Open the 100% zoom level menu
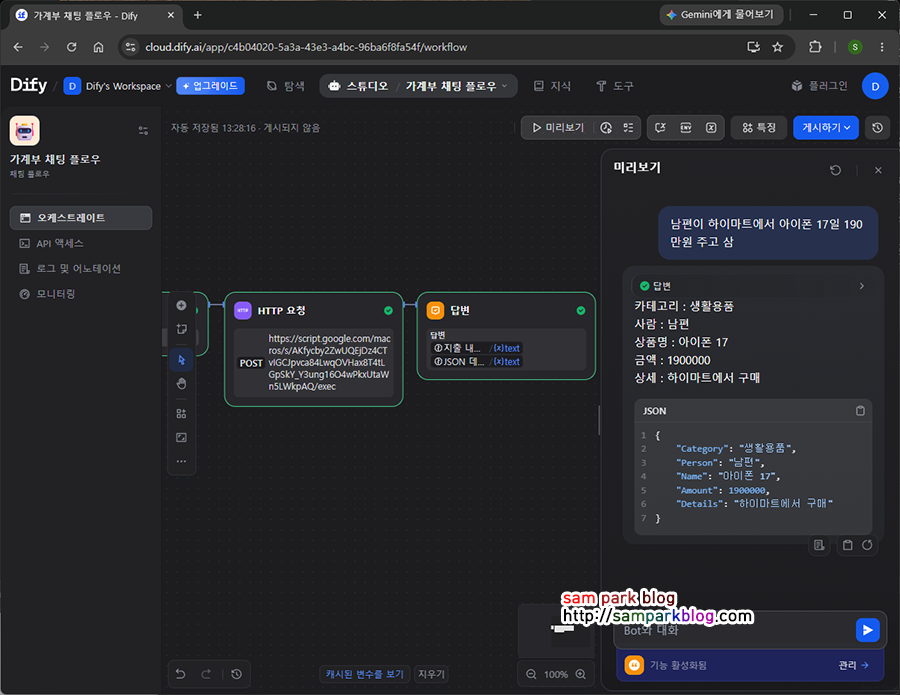This screenshot has height=695, width=900. 556,674
